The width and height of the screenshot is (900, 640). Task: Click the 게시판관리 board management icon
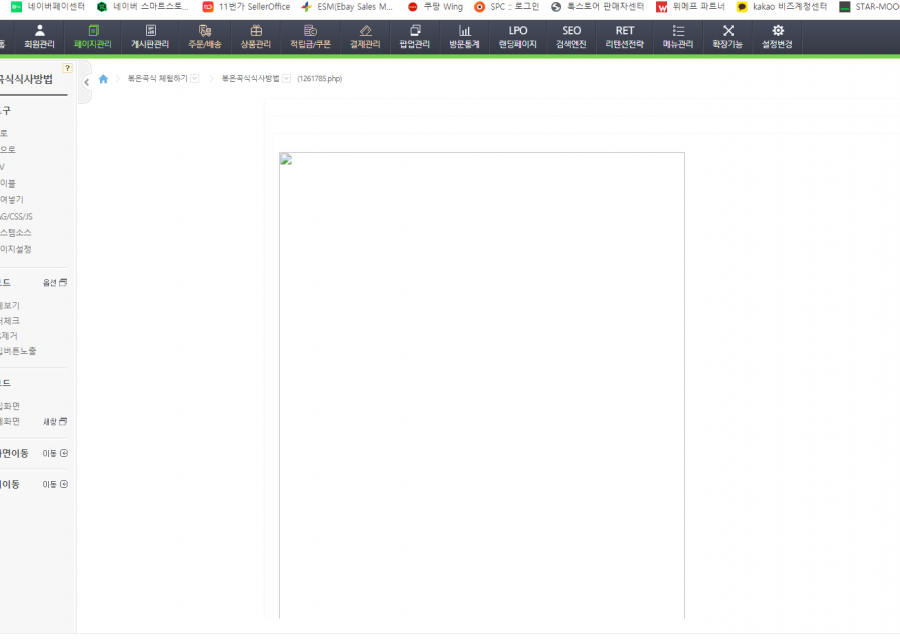[150, 37]
